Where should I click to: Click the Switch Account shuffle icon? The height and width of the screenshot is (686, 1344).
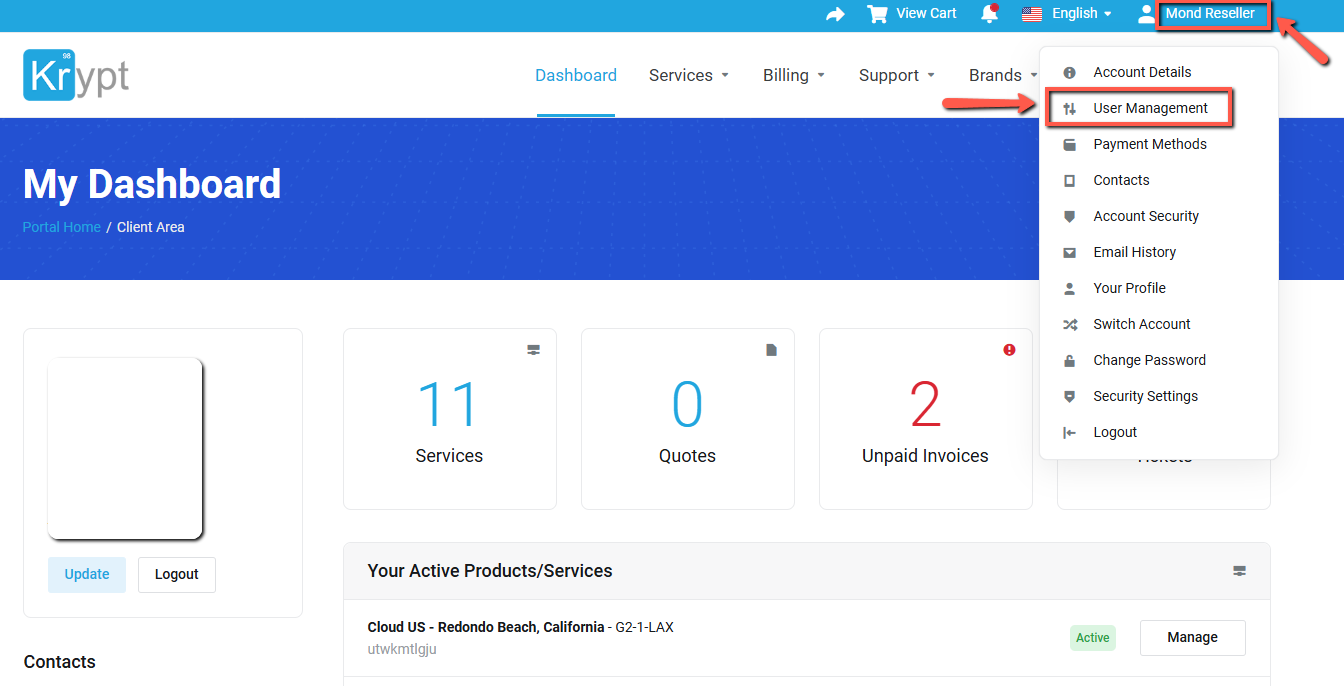click(1070, 324)
